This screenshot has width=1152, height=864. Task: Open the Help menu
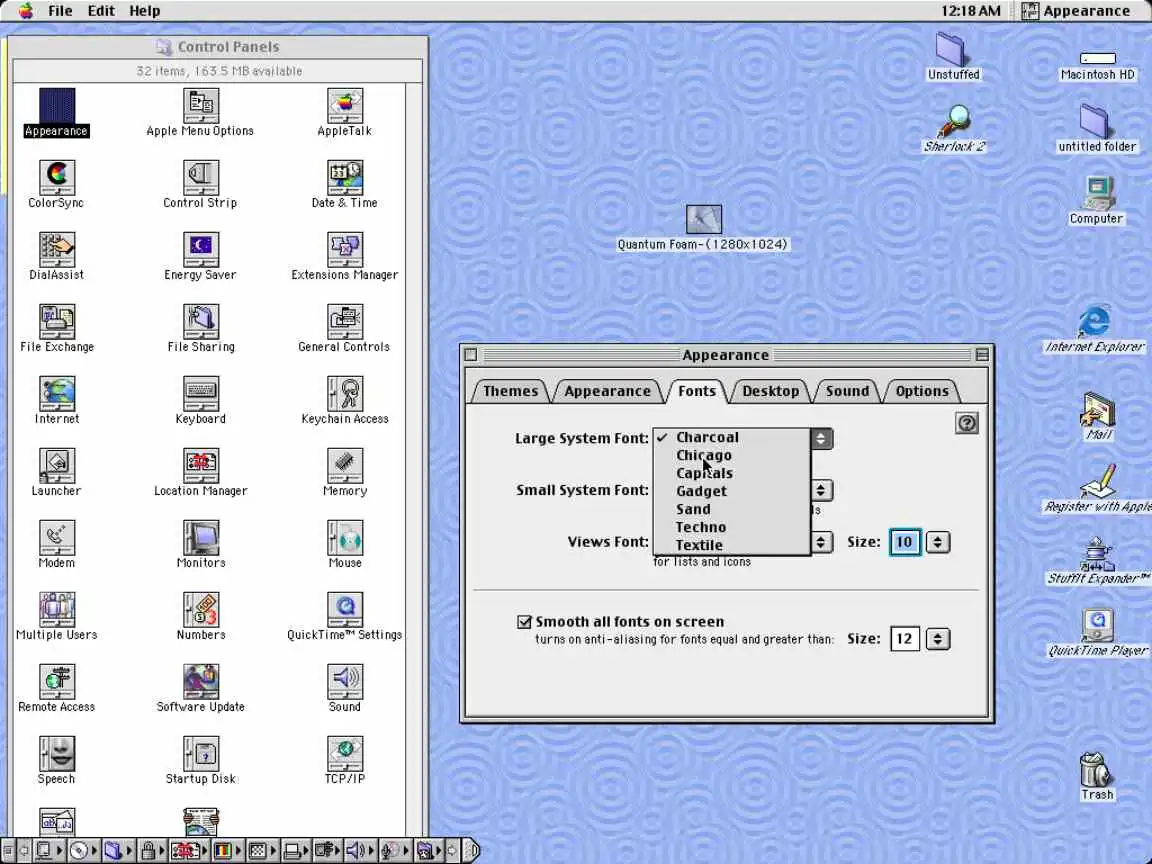[x=145, y=11]
